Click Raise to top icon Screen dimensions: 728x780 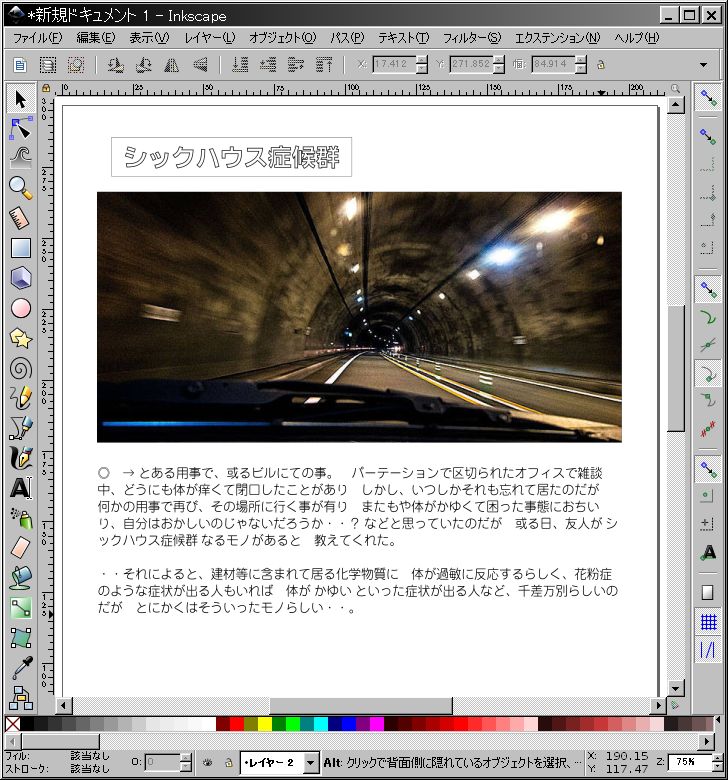click(324, 65)
